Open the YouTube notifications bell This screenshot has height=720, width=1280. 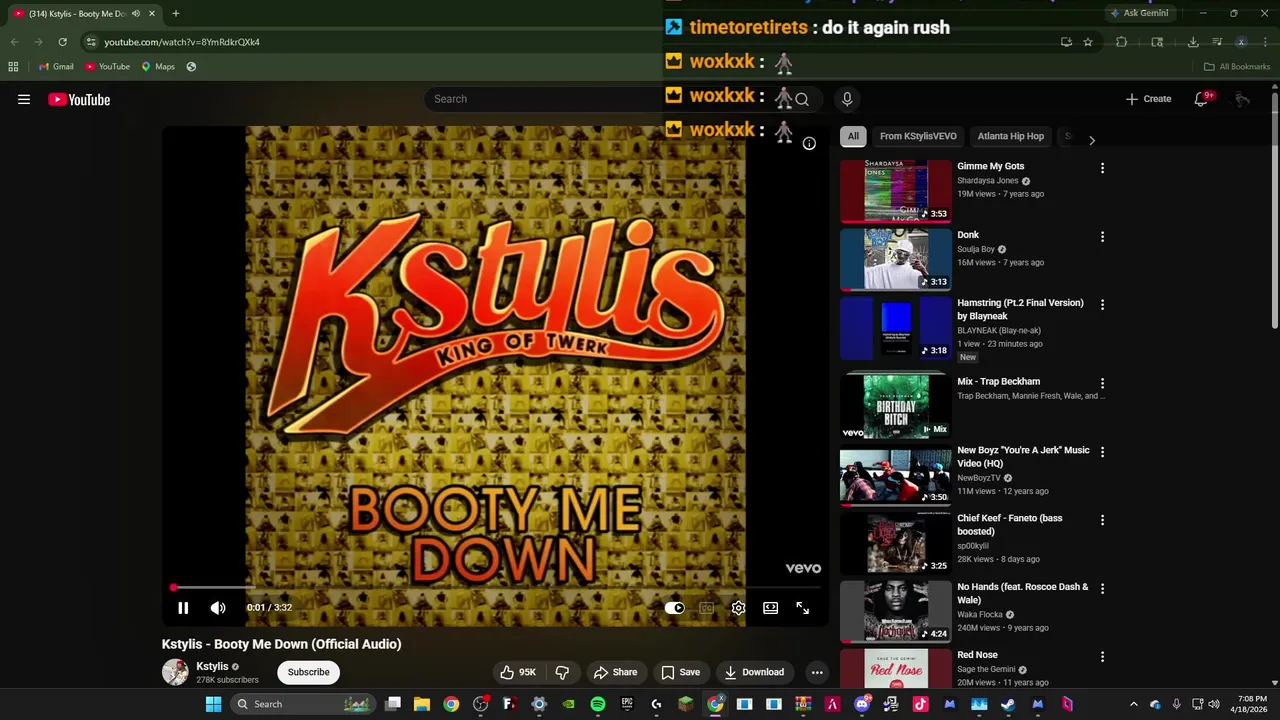[1202, 99]
